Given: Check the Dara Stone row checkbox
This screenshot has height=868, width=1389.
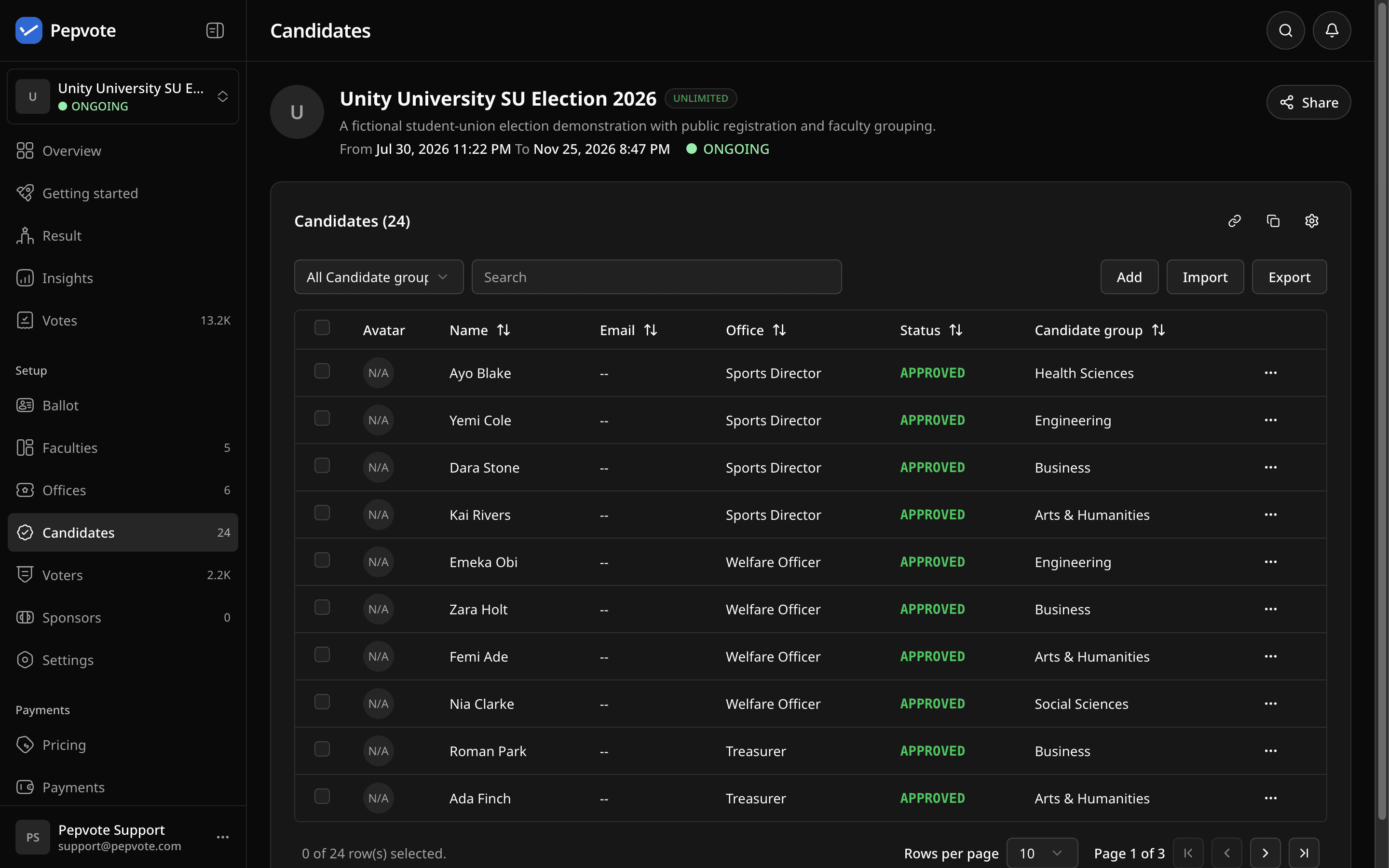Looking at the screenshot, I should point(322,465).
